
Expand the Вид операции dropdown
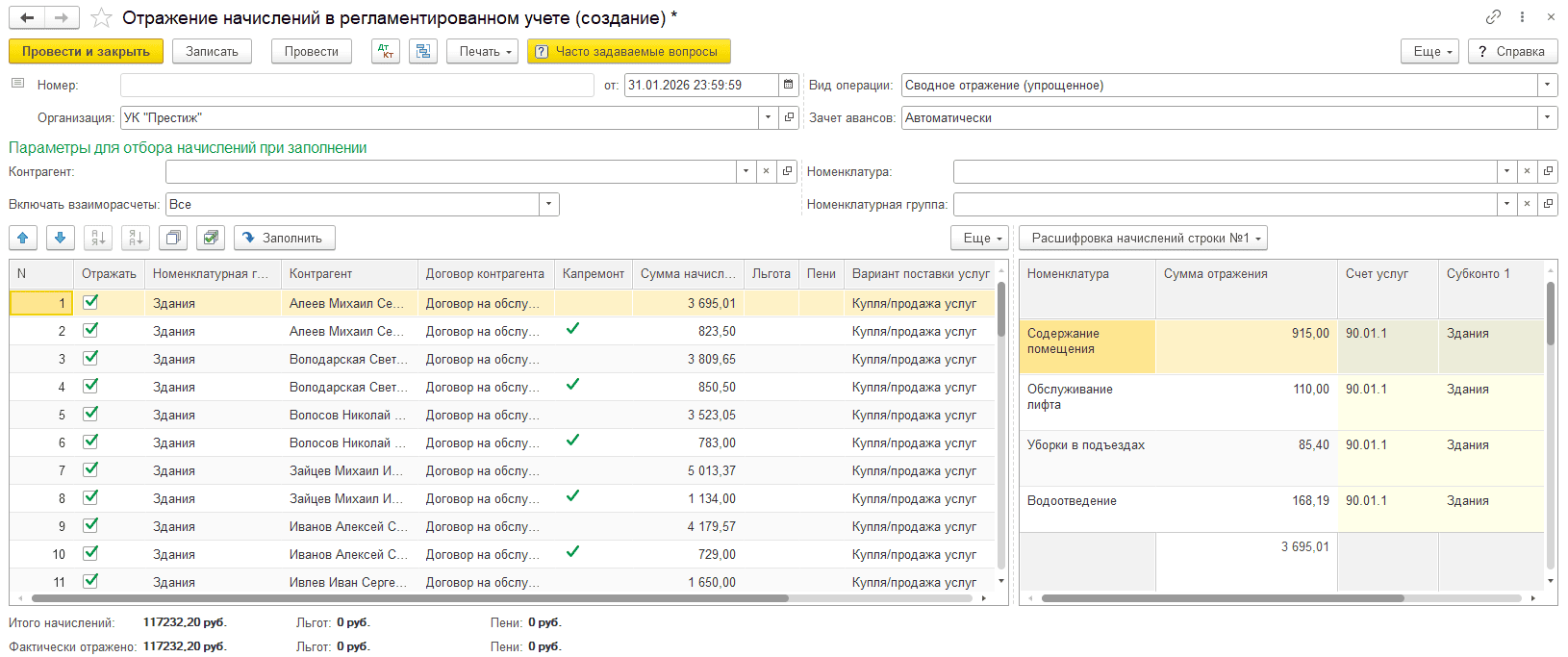1547,85
